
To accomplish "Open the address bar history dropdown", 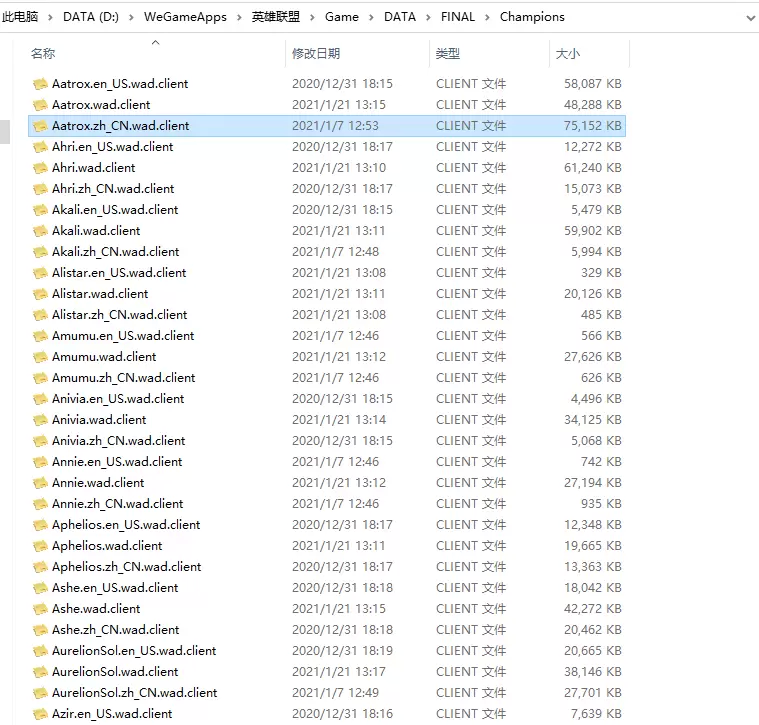I will (x=750, y=18).
